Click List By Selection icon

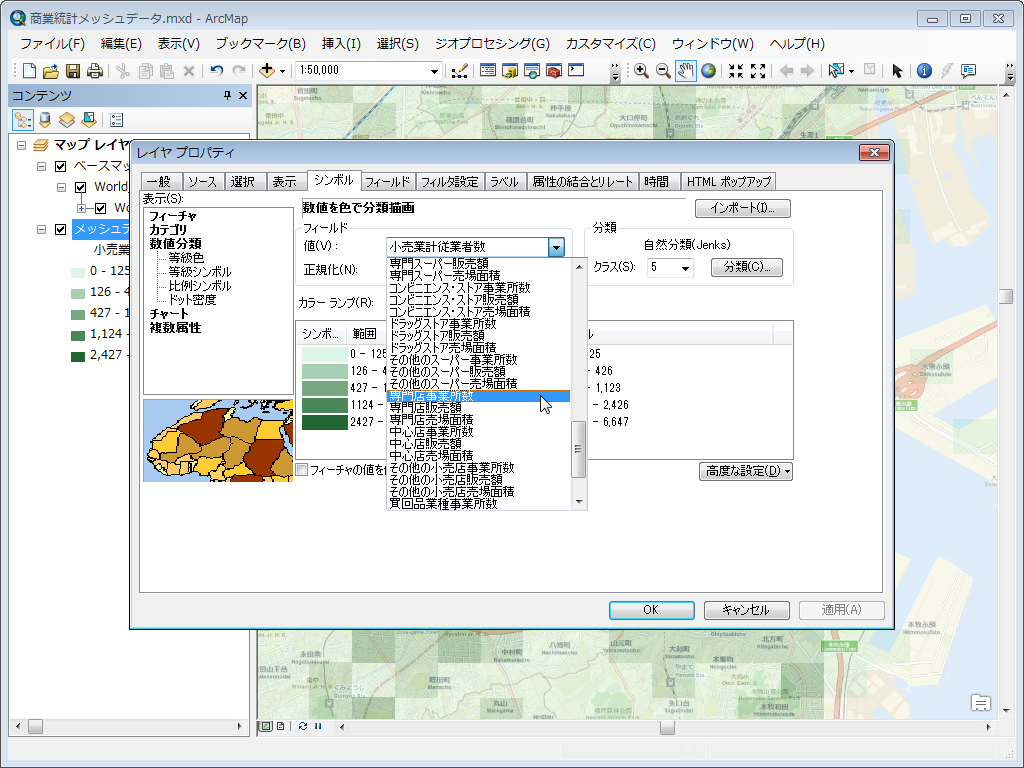pyautogui.click(x=89, y=120)
